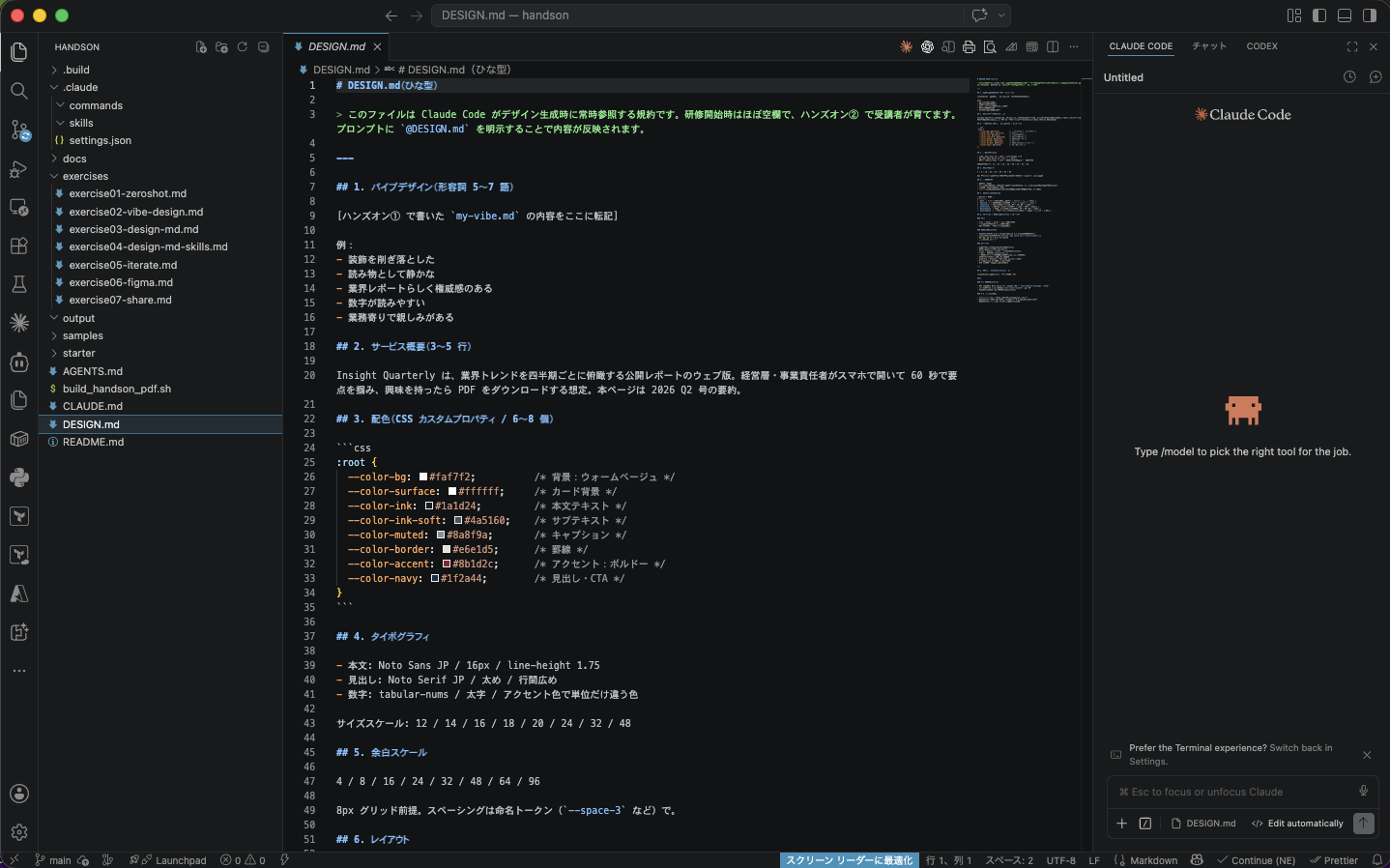Click Prettier in the status bar
This screenshot has height=868, width=1390.
[1334, 860]
